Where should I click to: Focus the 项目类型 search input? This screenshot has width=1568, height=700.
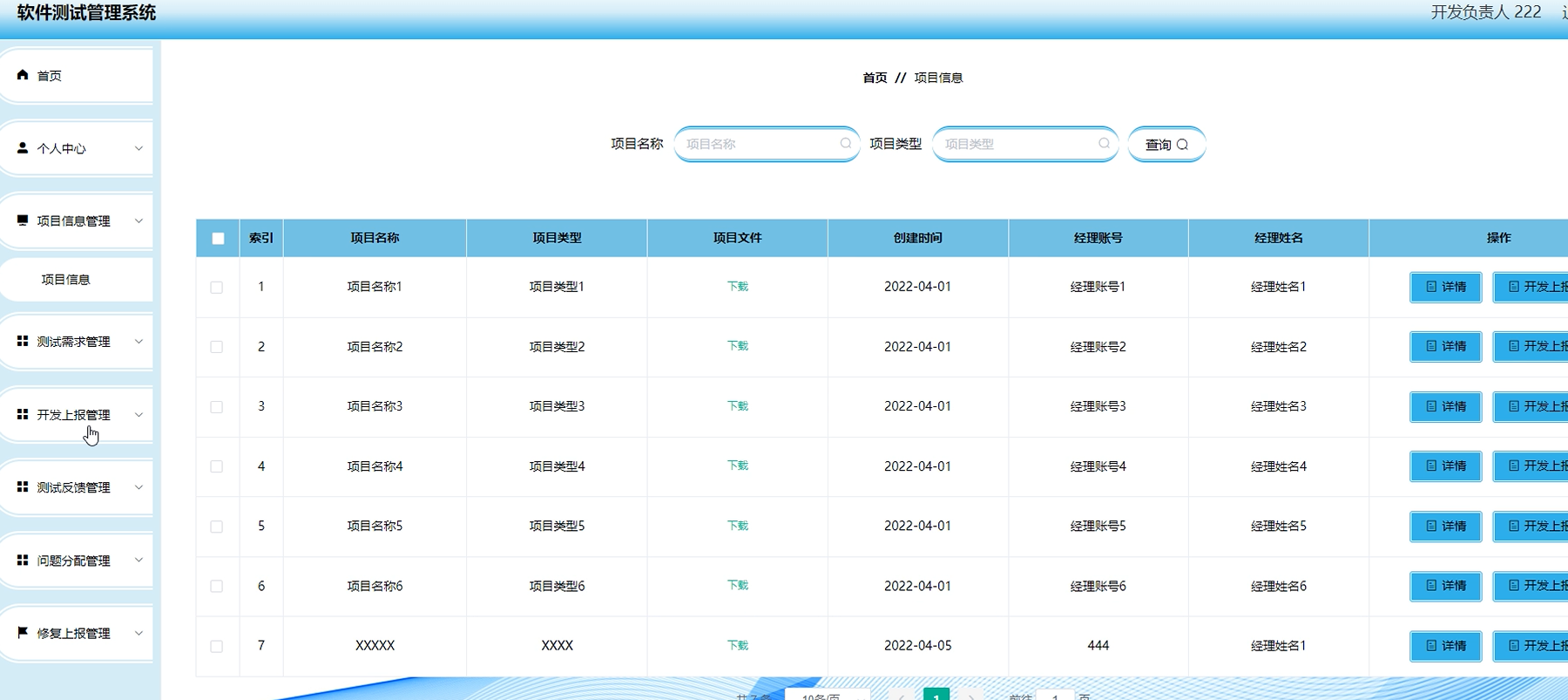point(1025,144)
